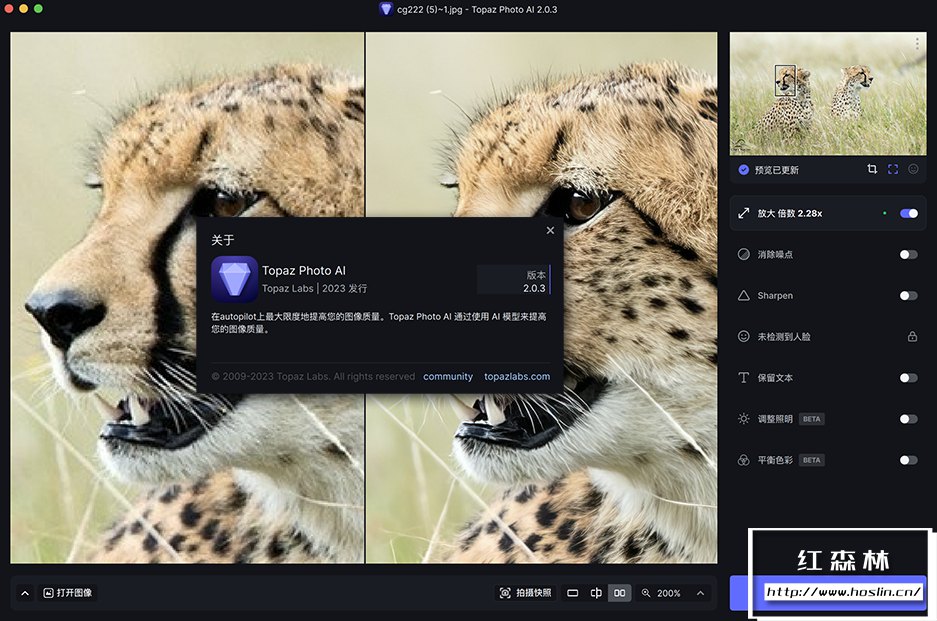The height and width of the screenshot is (621, 937).
Task: Click the 预览已更新 status label
Action: 776,170
